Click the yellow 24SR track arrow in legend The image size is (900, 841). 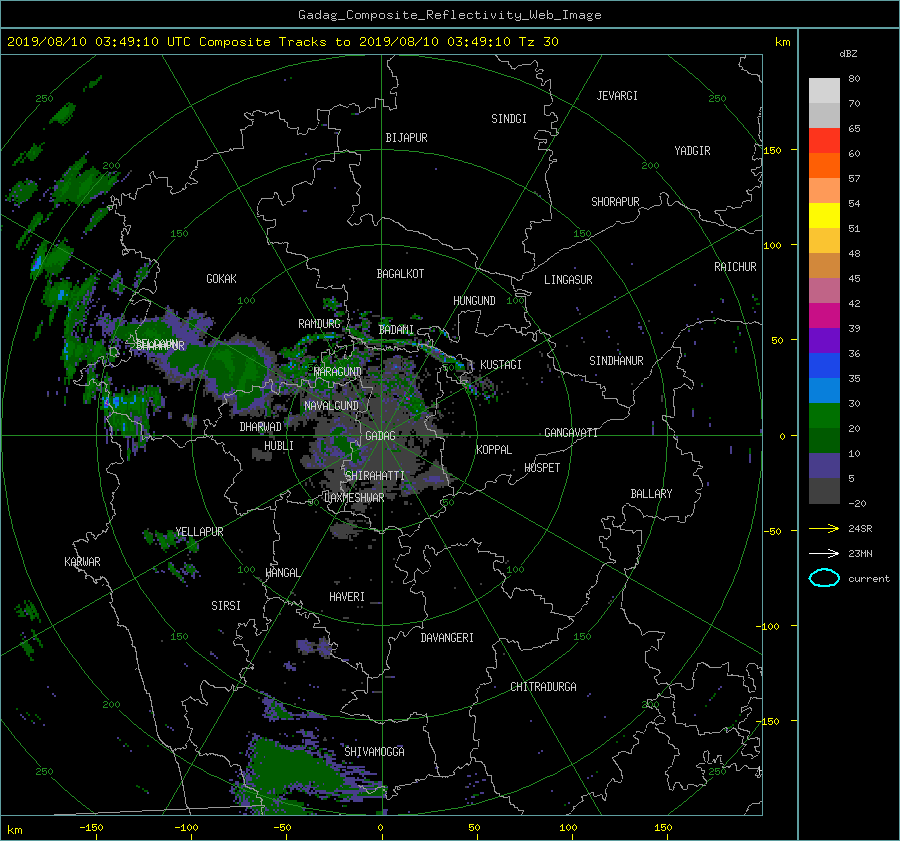pos(824,529)
